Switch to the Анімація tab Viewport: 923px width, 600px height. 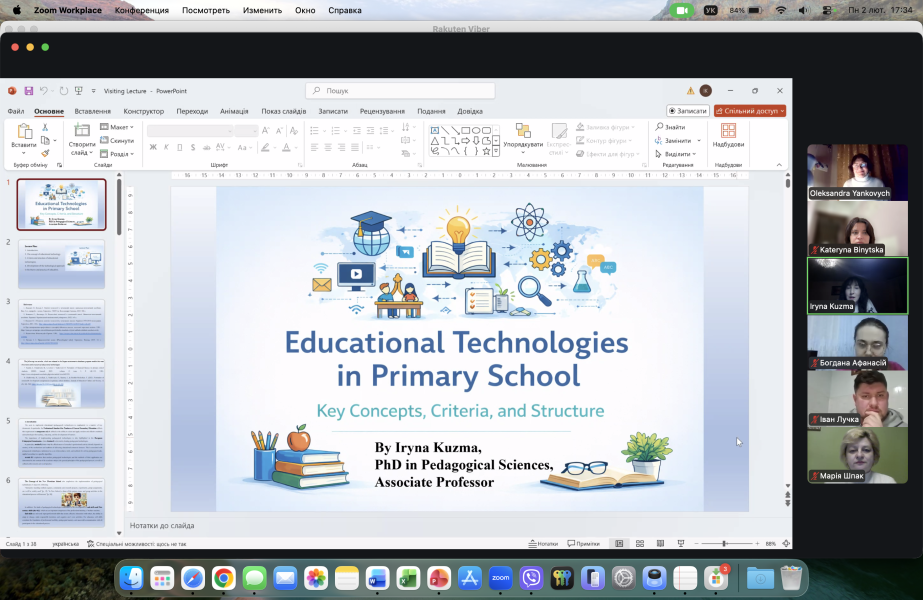(x=234, y=111)
